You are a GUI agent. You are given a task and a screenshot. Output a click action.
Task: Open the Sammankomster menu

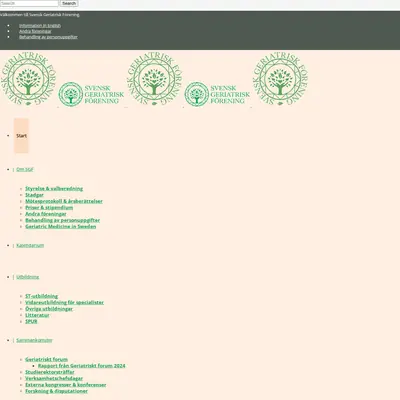point(34,340)
